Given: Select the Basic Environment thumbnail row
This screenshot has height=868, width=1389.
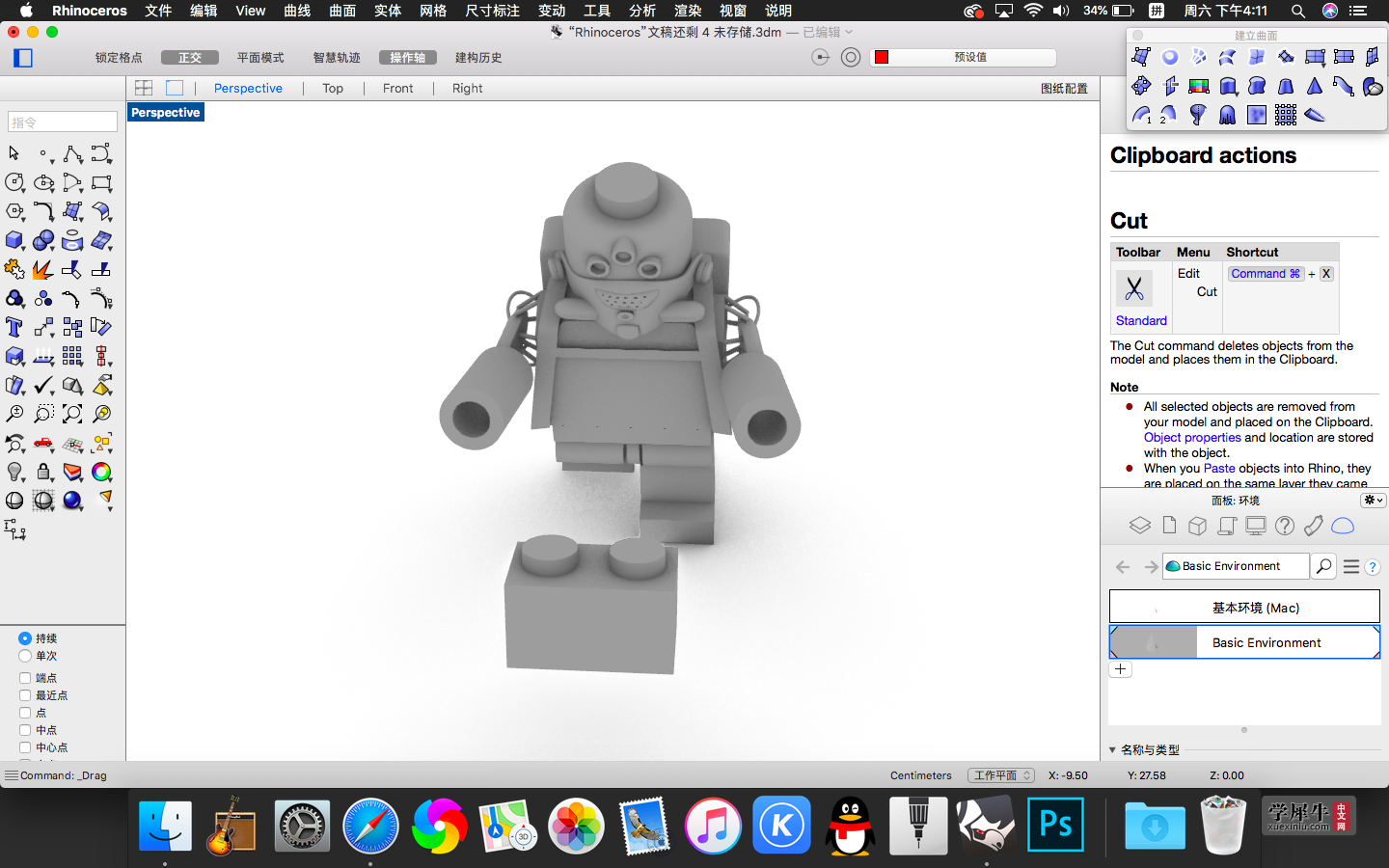Looking at the screenshot, I should (1244, 642).
